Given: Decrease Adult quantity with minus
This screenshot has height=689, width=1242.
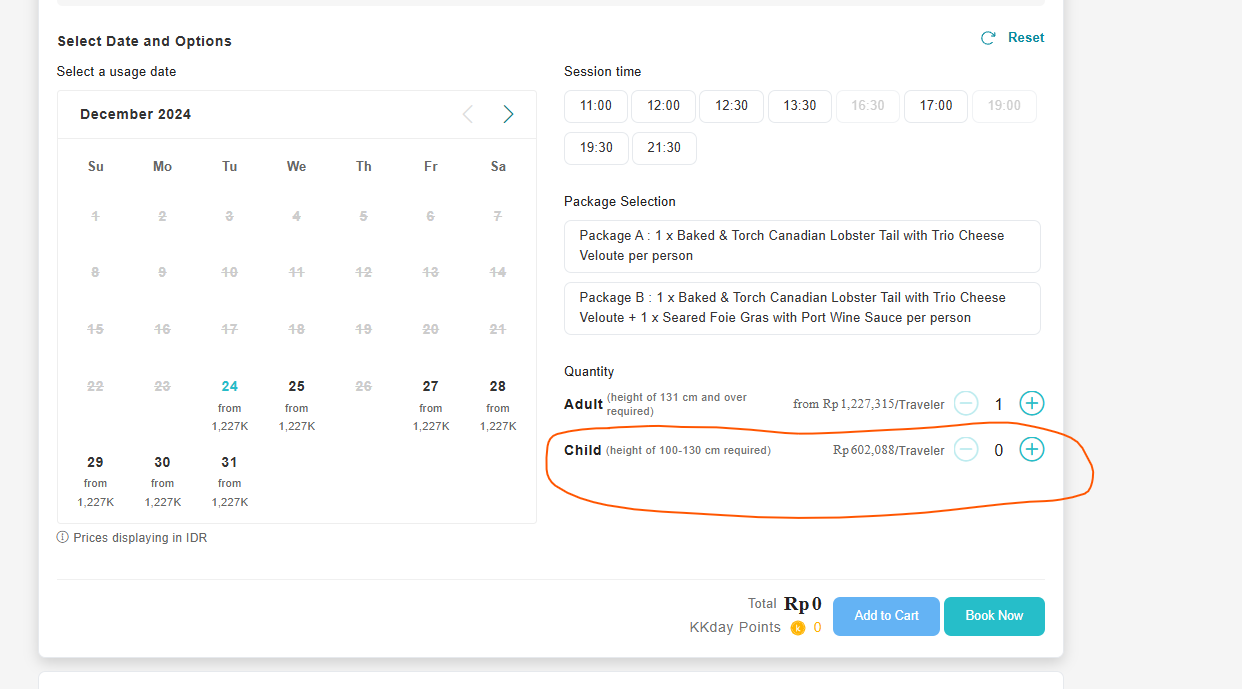Looking at the screenshot, I should point(966,404).
